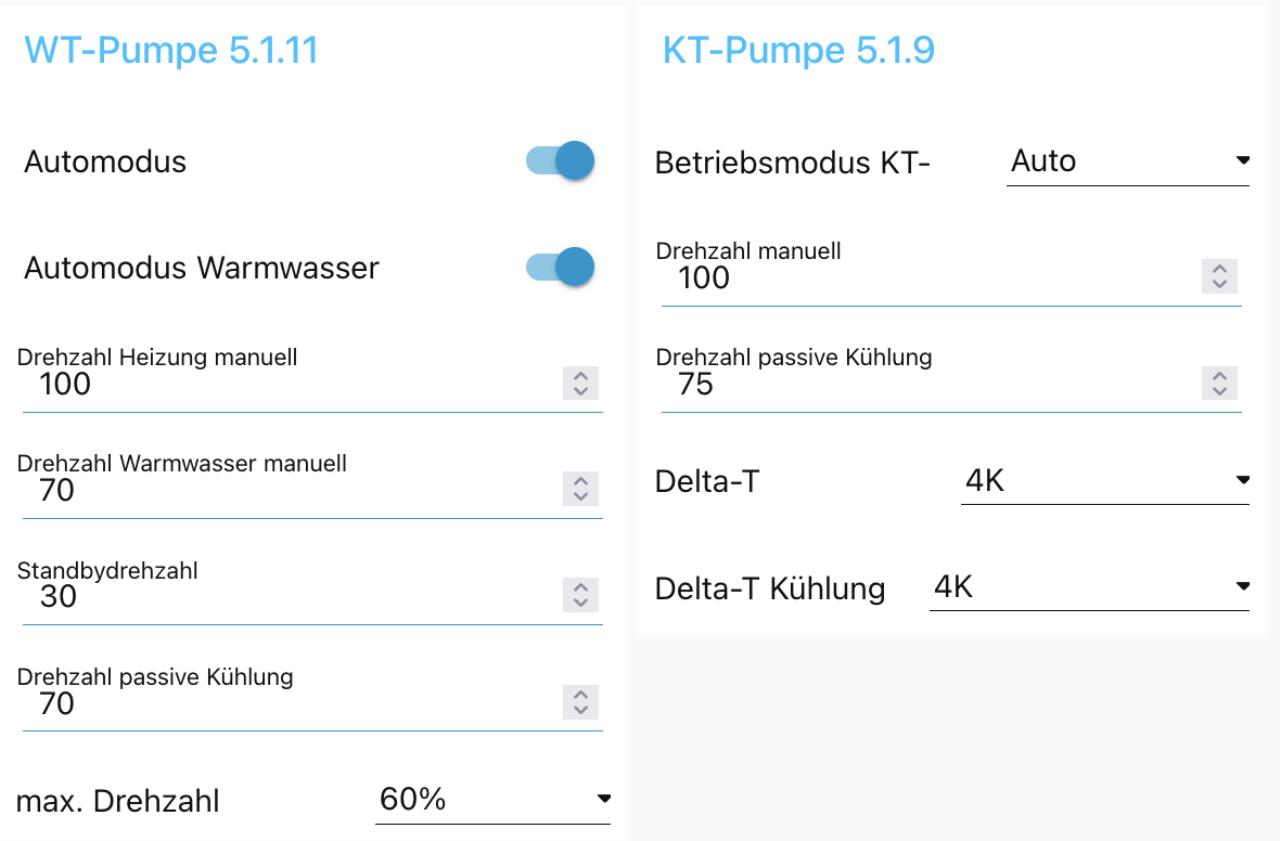Click the KT-Pumpe 5.1.9 heading
Screen dimensions: 1280x841
[x=799, y=50]
